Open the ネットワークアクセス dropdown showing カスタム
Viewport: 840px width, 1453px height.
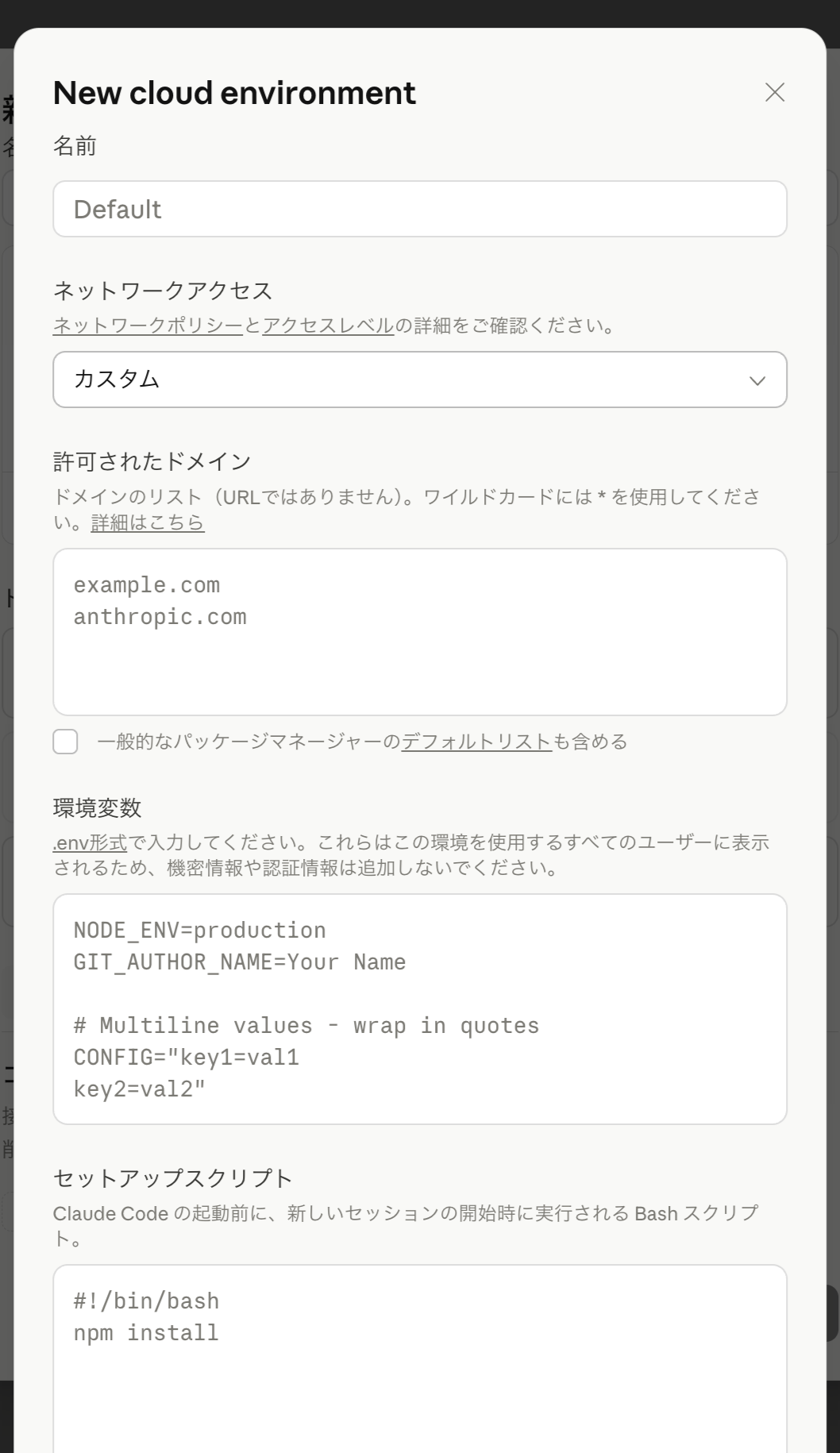click(418, 380)
